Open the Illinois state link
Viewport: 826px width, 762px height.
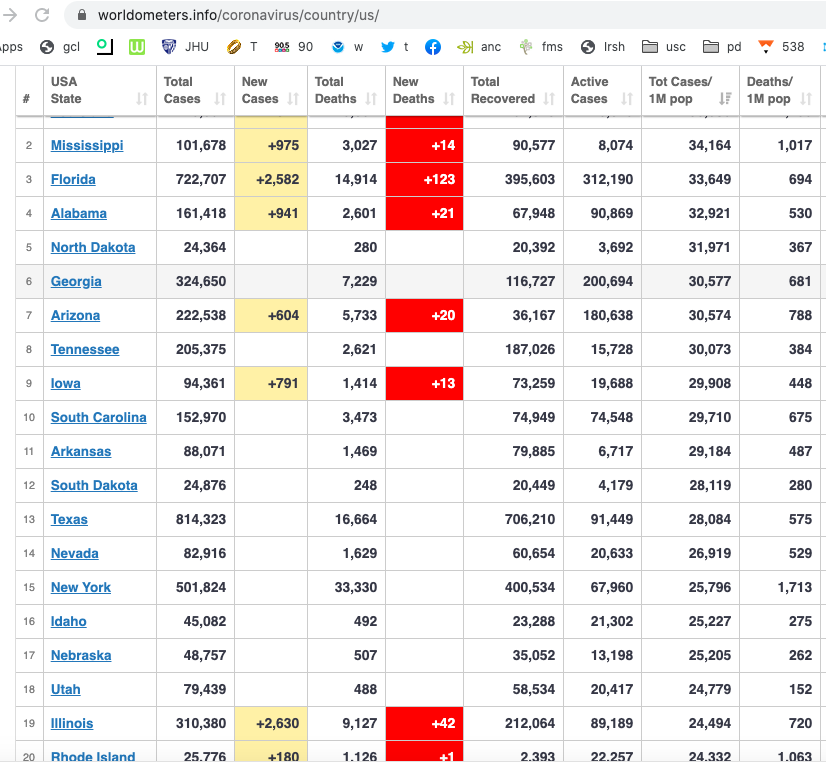(x=72, y=723)
